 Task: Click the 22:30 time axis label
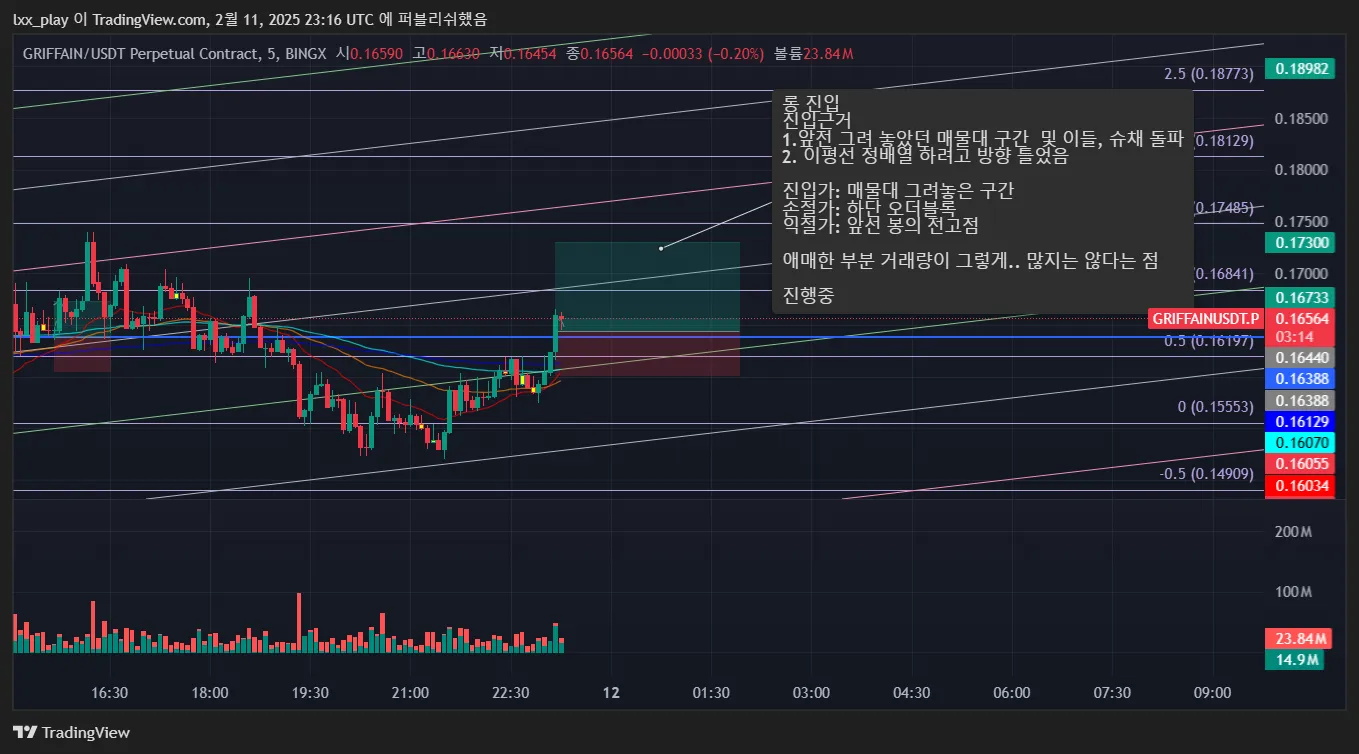click(511, 693)
